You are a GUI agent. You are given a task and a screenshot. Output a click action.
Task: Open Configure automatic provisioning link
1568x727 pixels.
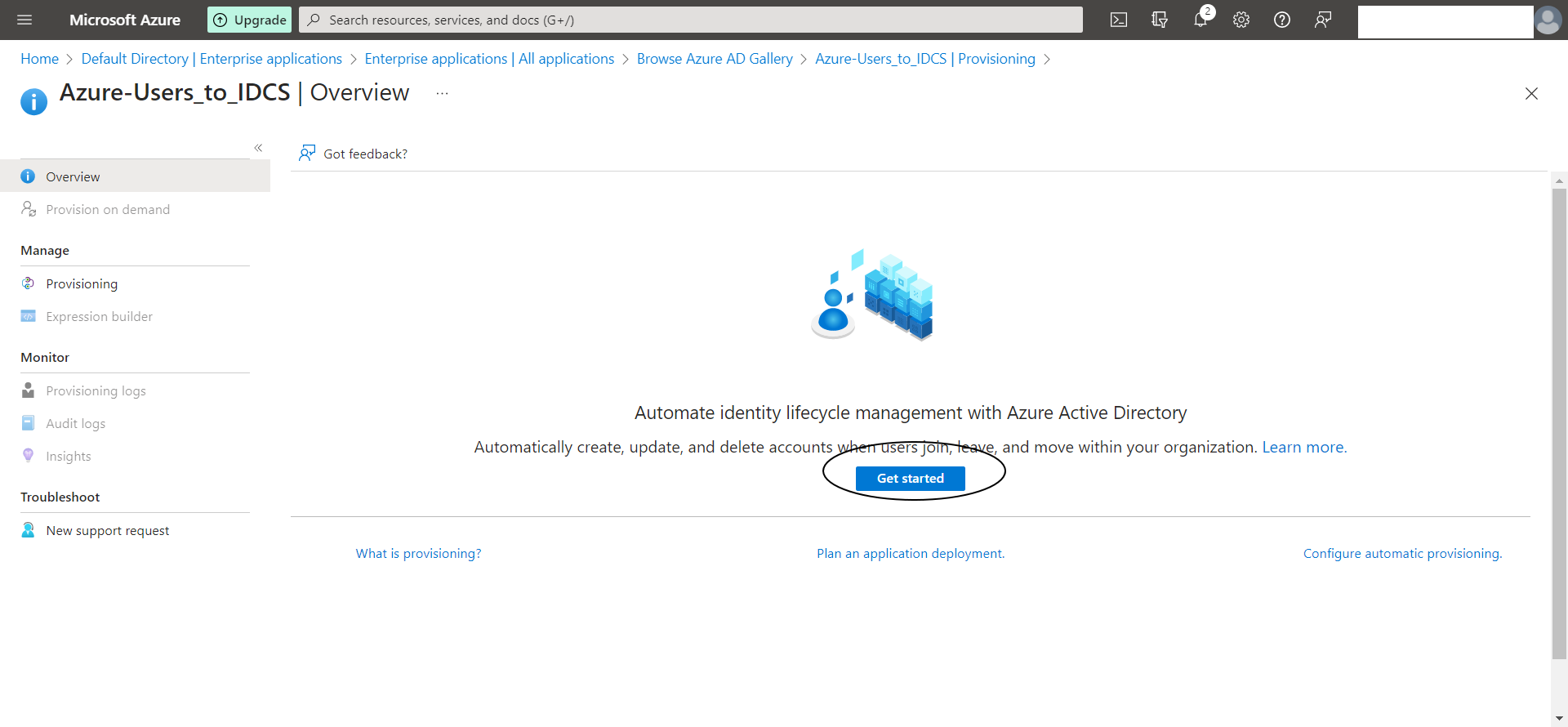click(x=1402, y=553)
